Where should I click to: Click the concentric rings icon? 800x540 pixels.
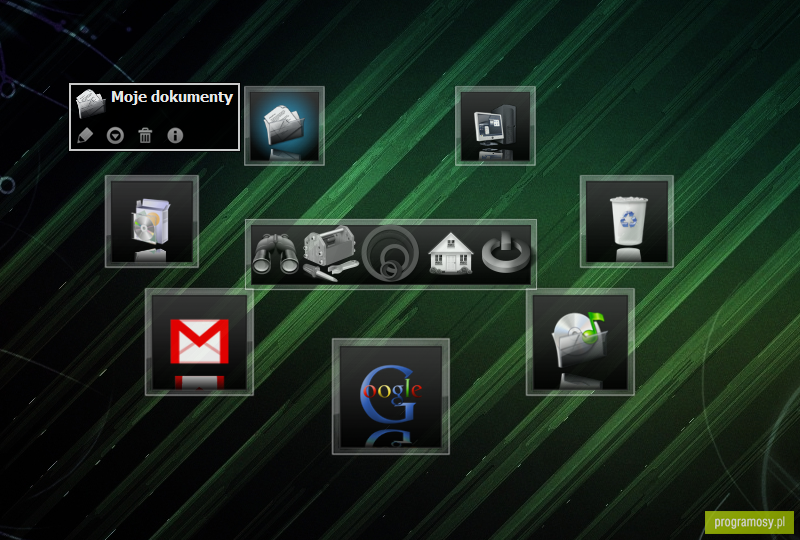coord(390,254)
